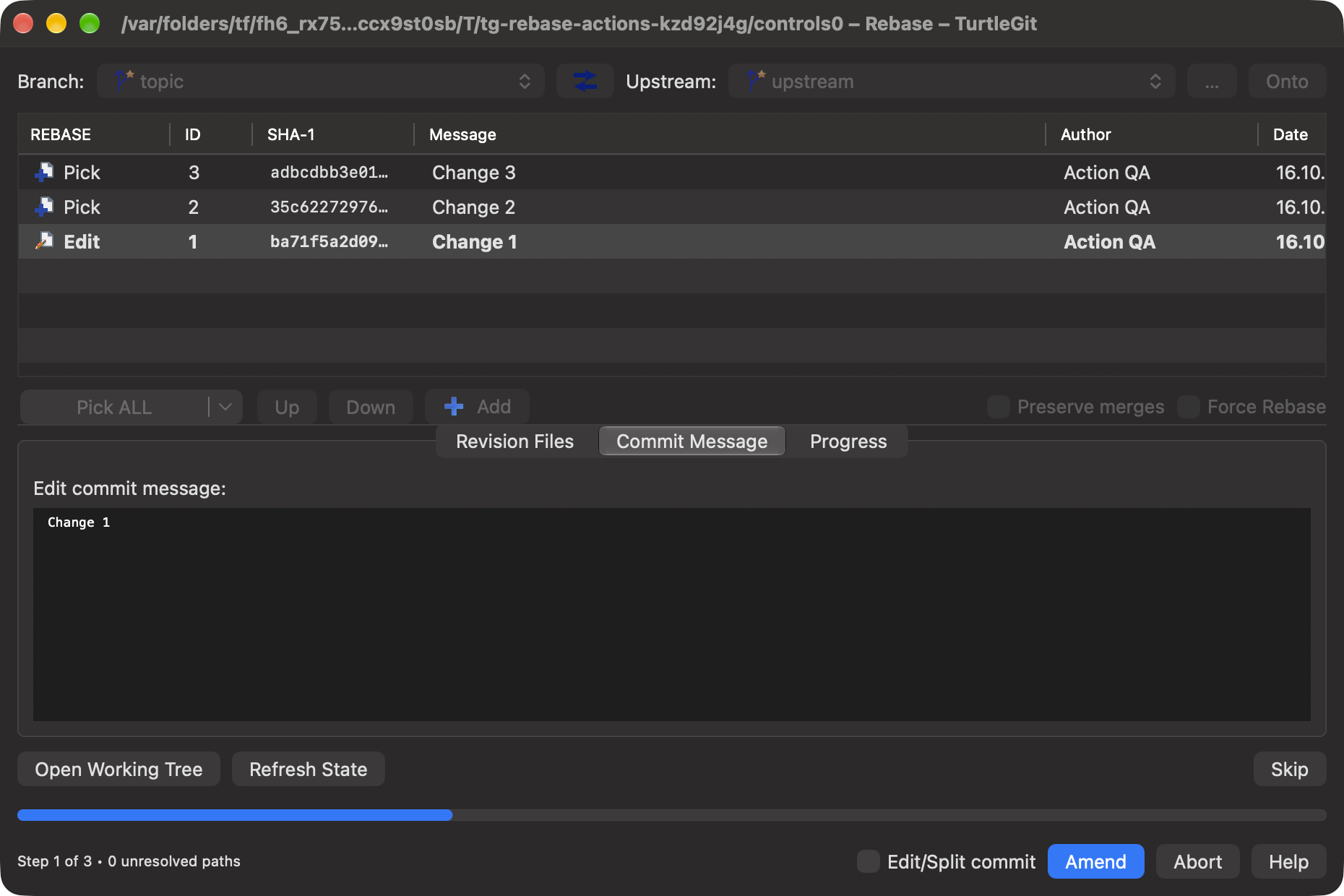Click the ellipsis browse button next to Upstream
This screenshot has height=896, width=1344.
(1212, 81)
